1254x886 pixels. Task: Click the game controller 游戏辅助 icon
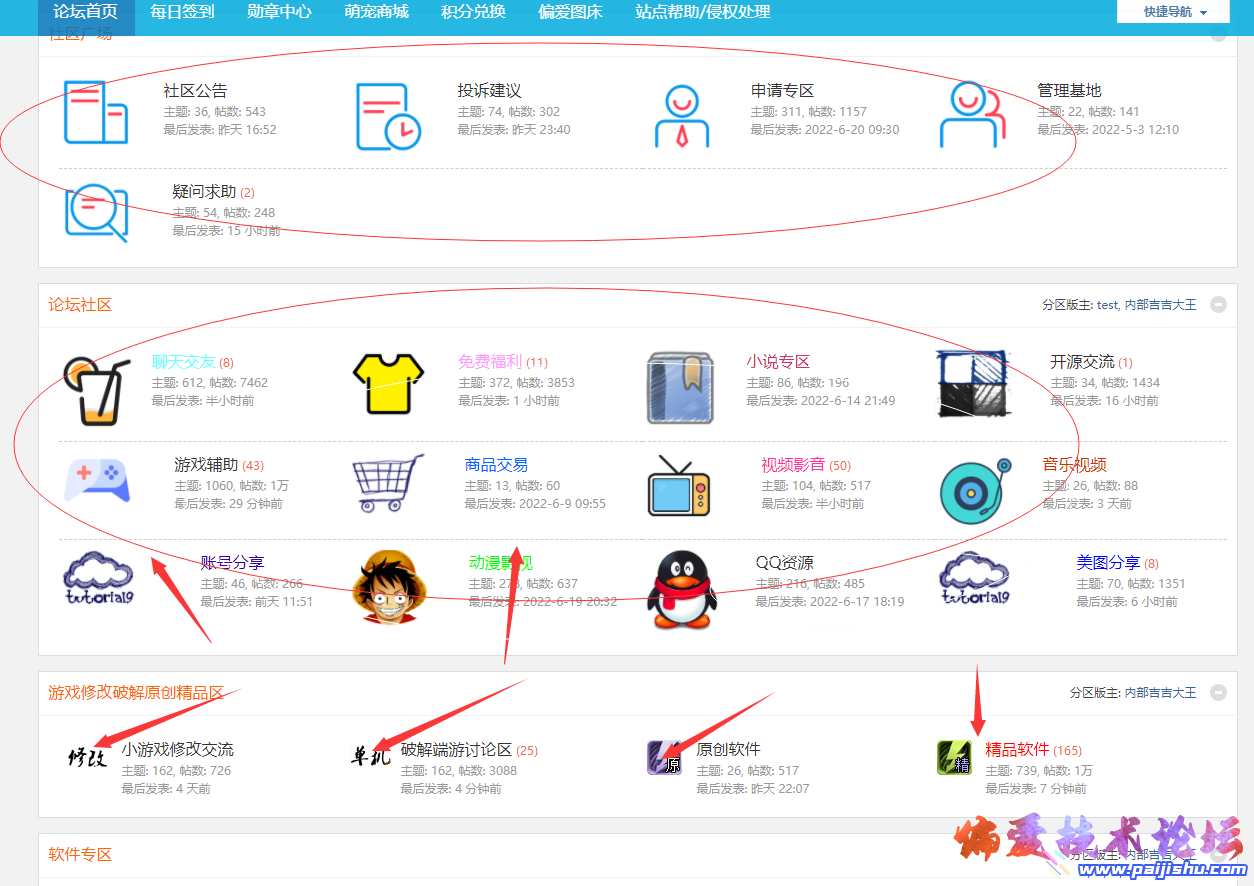click(95, 482)
